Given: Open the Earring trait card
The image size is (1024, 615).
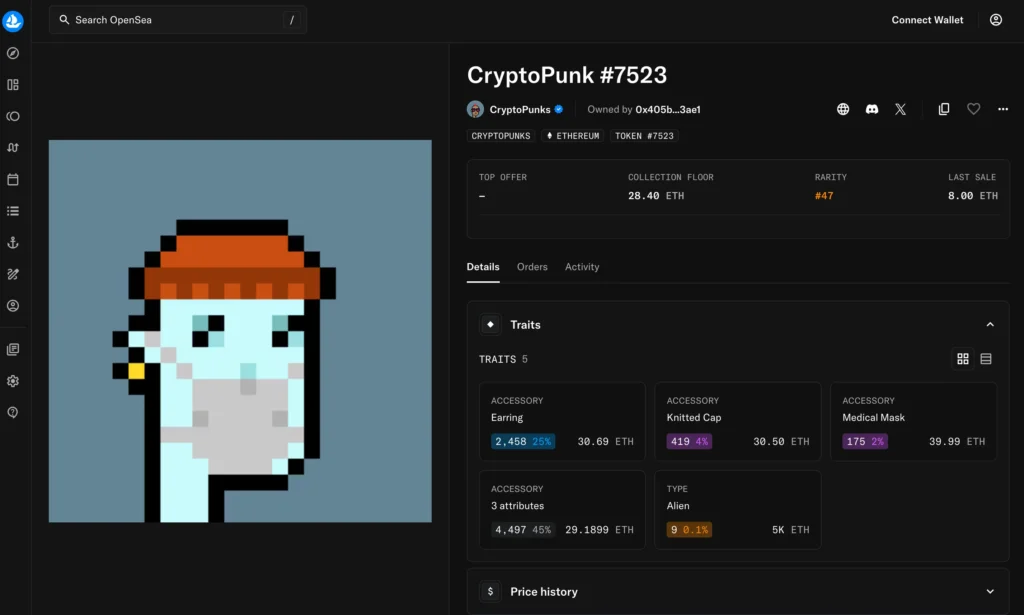Looking at the screenshot, I should point(562,421).
